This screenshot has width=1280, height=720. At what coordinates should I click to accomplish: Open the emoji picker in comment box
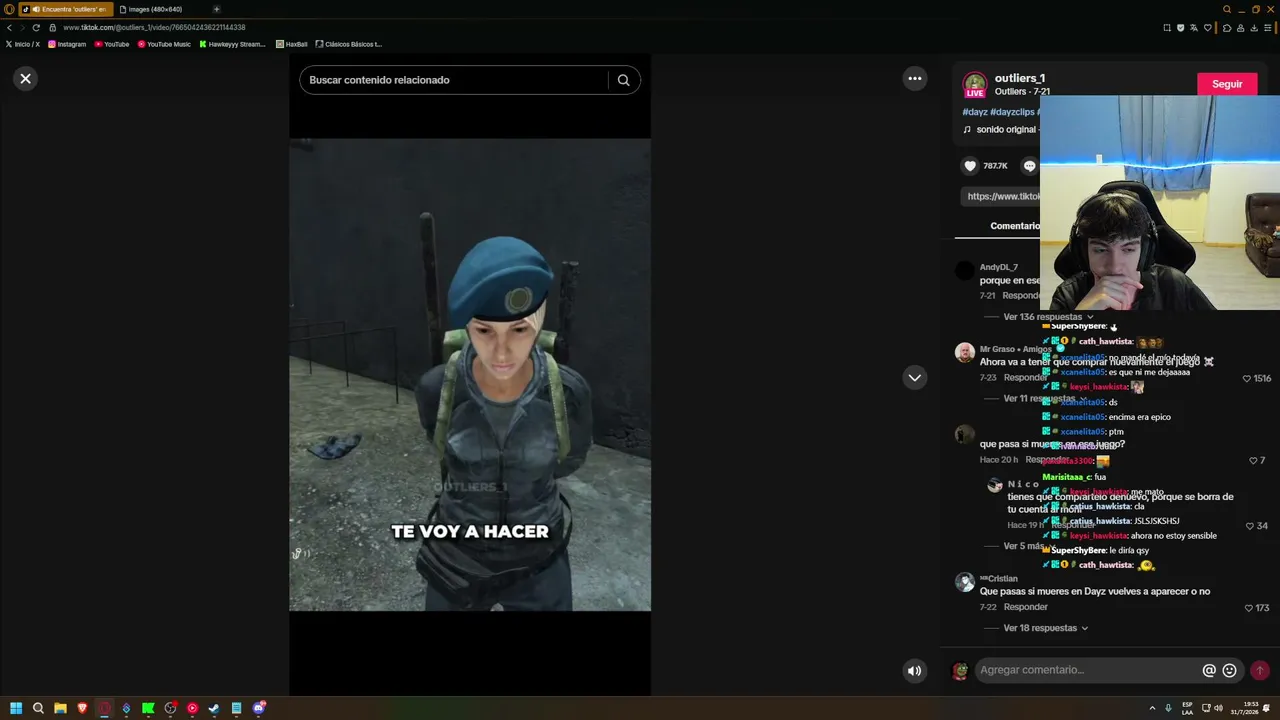pyautogui.click(x=1230, y=671)
